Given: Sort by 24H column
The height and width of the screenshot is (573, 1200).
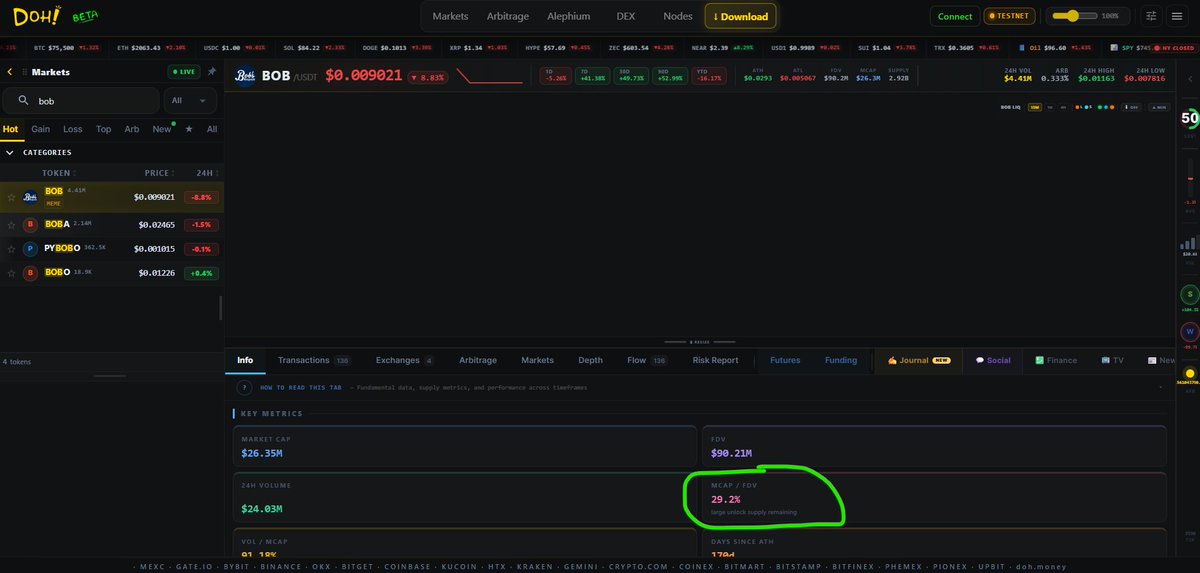Looking at the screenshot, I should (203, 173).
